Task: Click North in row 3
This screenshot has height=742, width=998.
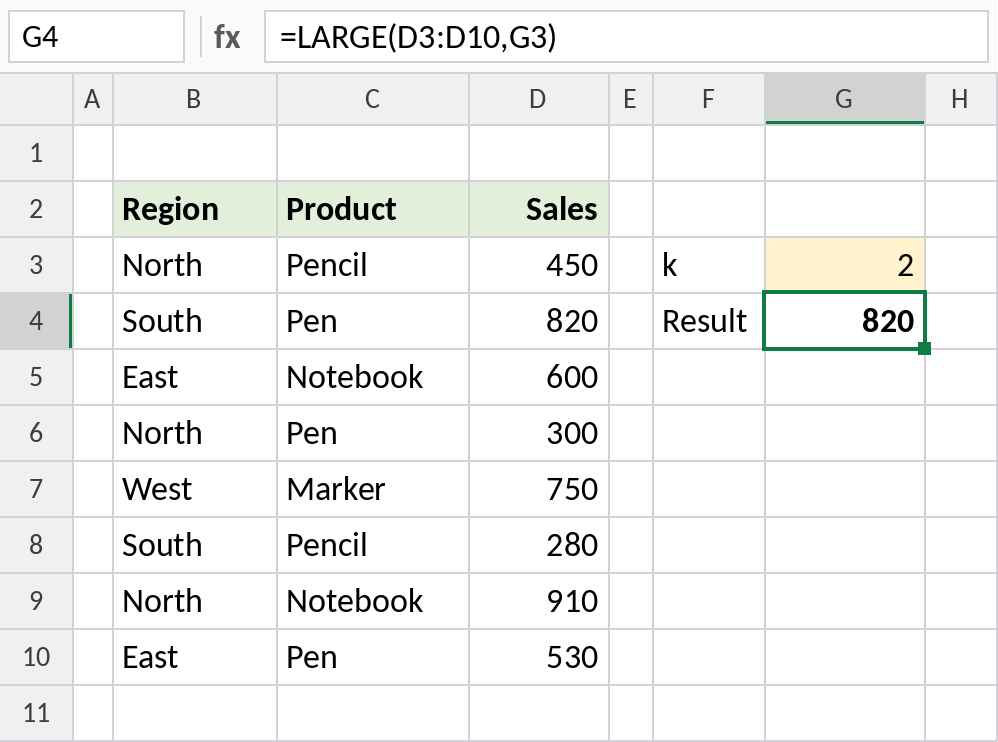Action: [195, 265]
